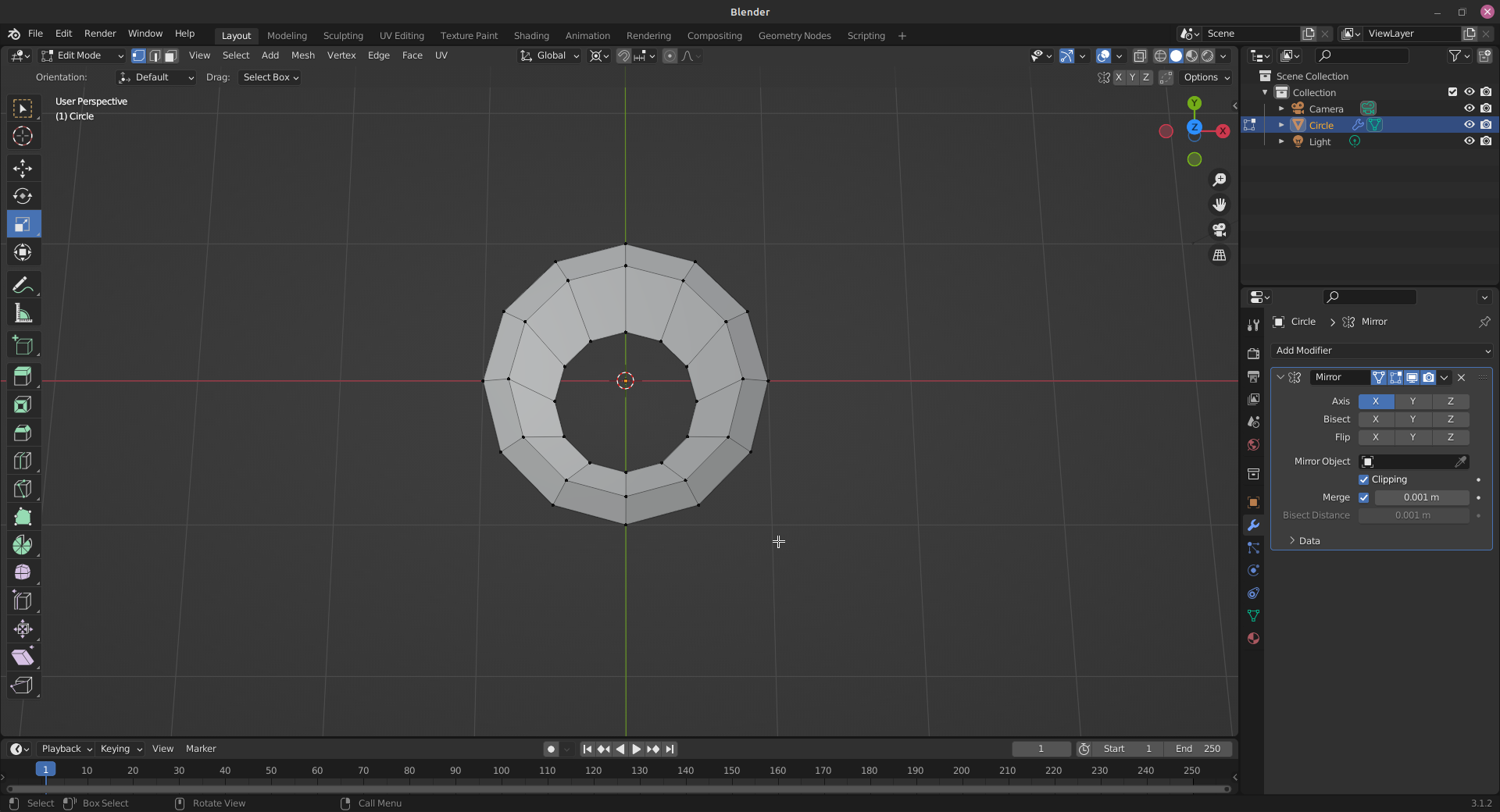Click the Marker button in timeline
1500x812 pixels.
click(201, 749)
